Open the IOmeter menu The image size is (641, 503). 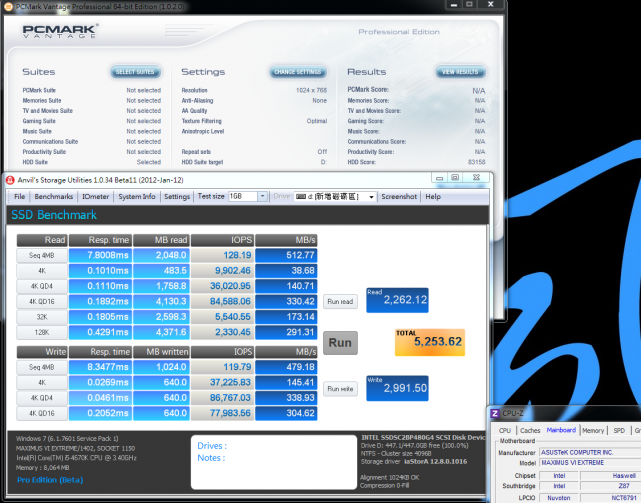pos(96,197)
